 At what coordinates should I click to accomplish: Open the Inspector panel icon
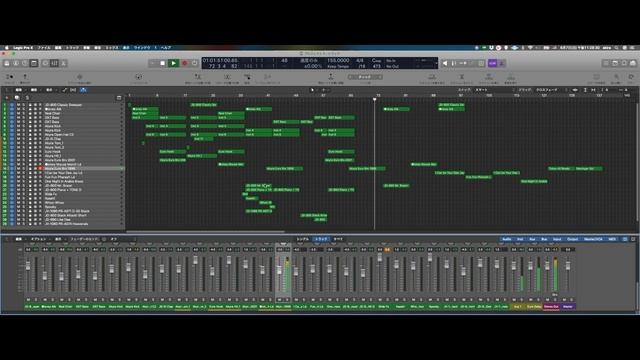coord(16,63)
